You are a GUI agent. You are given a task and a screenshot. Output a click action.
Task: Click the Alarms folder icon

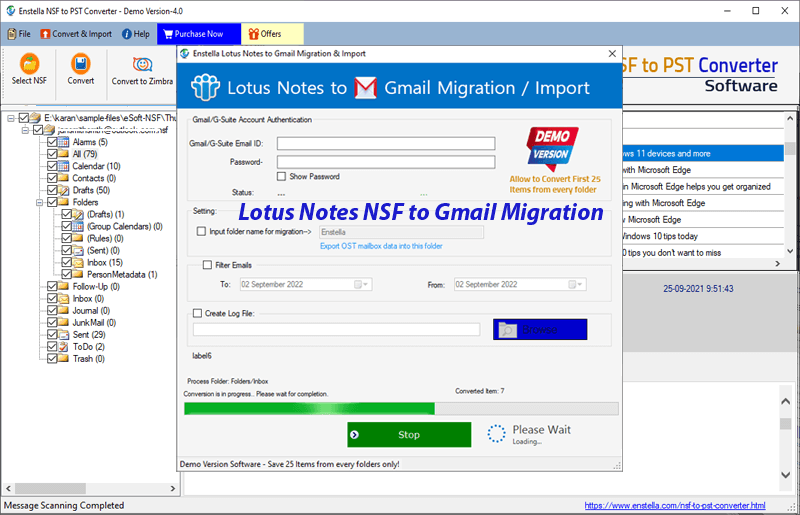(x=63, y=142)
